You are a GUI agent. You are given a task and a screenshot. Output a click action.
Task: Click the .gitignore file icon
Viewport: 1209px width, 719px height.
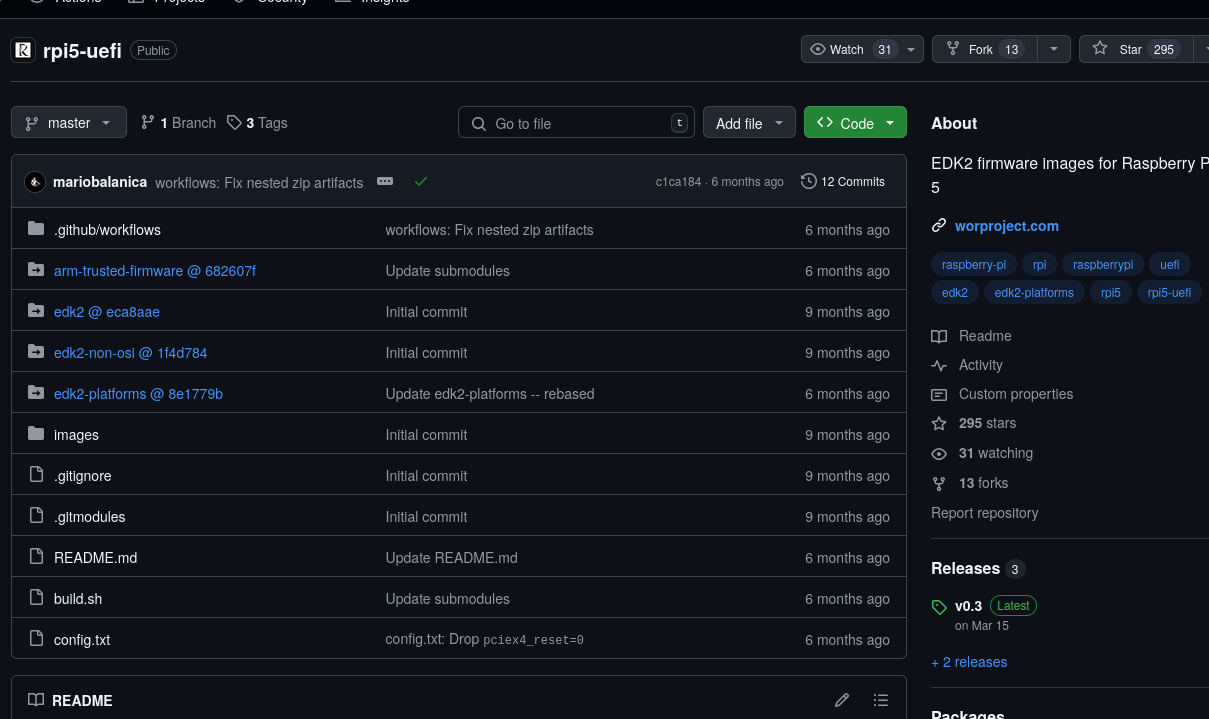click(x=36, y=475)
